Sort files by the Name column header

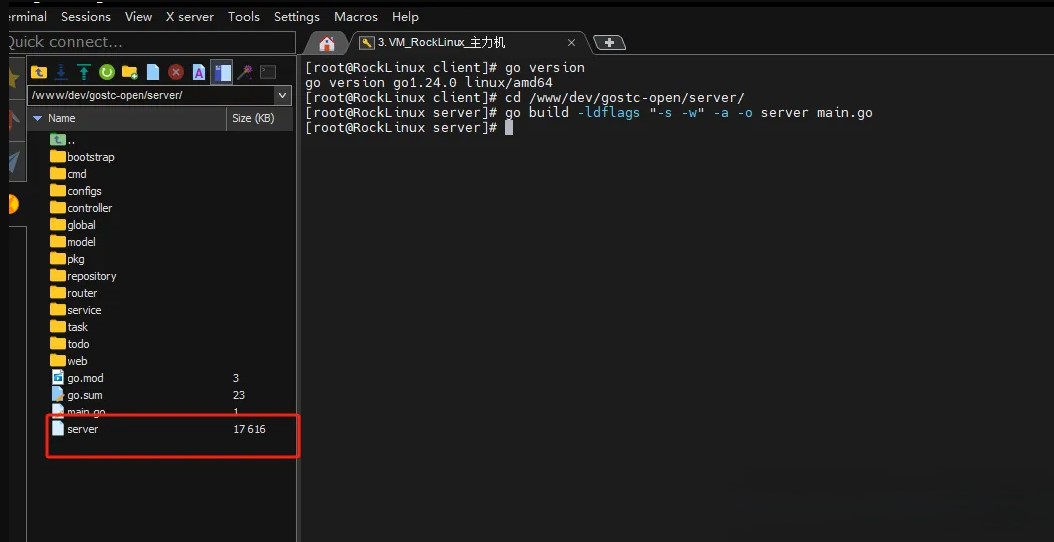pyautogui.click(x=62, y=118)
